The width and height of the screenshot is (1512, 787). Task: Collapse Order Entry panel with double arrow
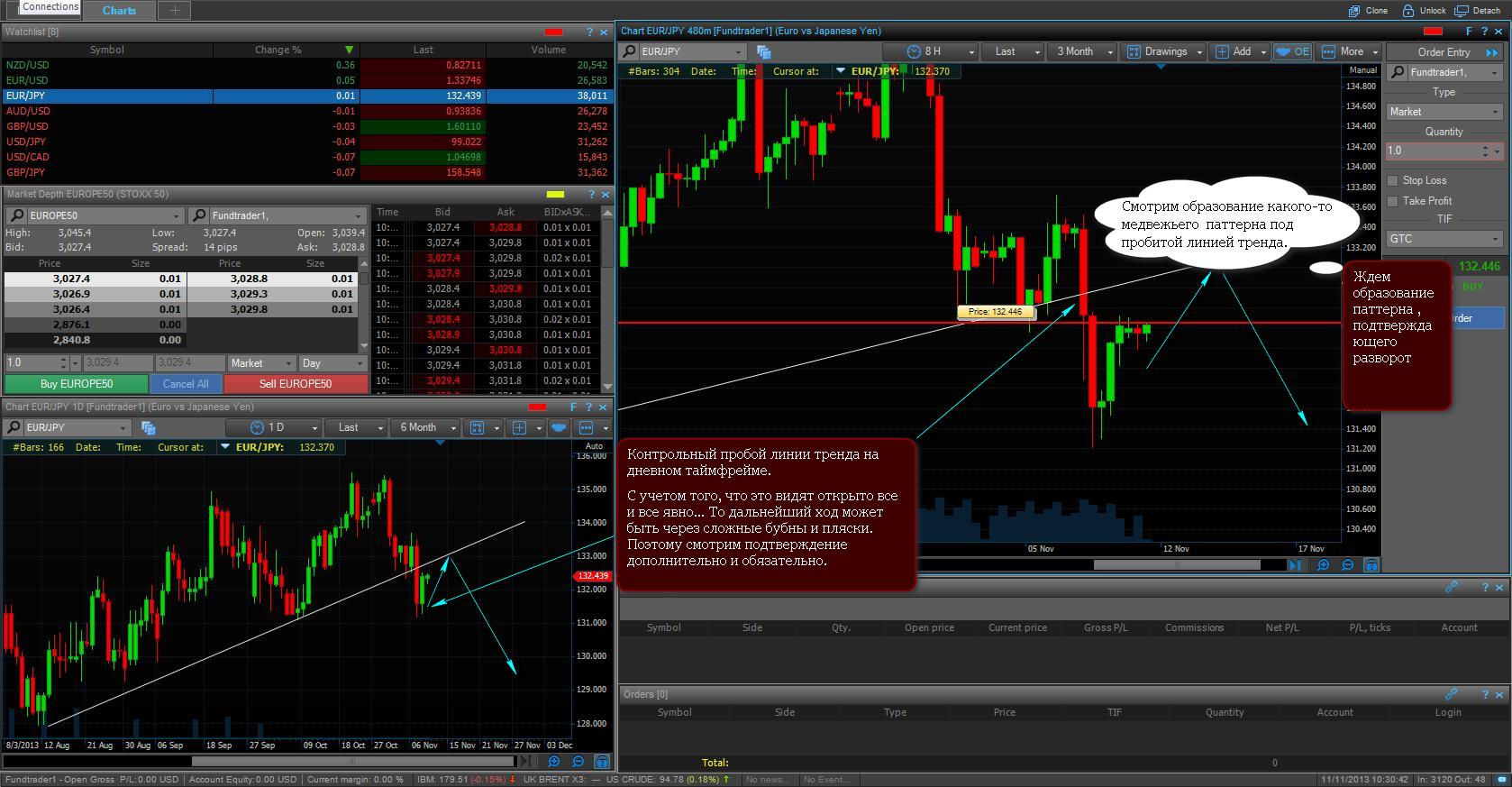click(x=1492, y=52)
